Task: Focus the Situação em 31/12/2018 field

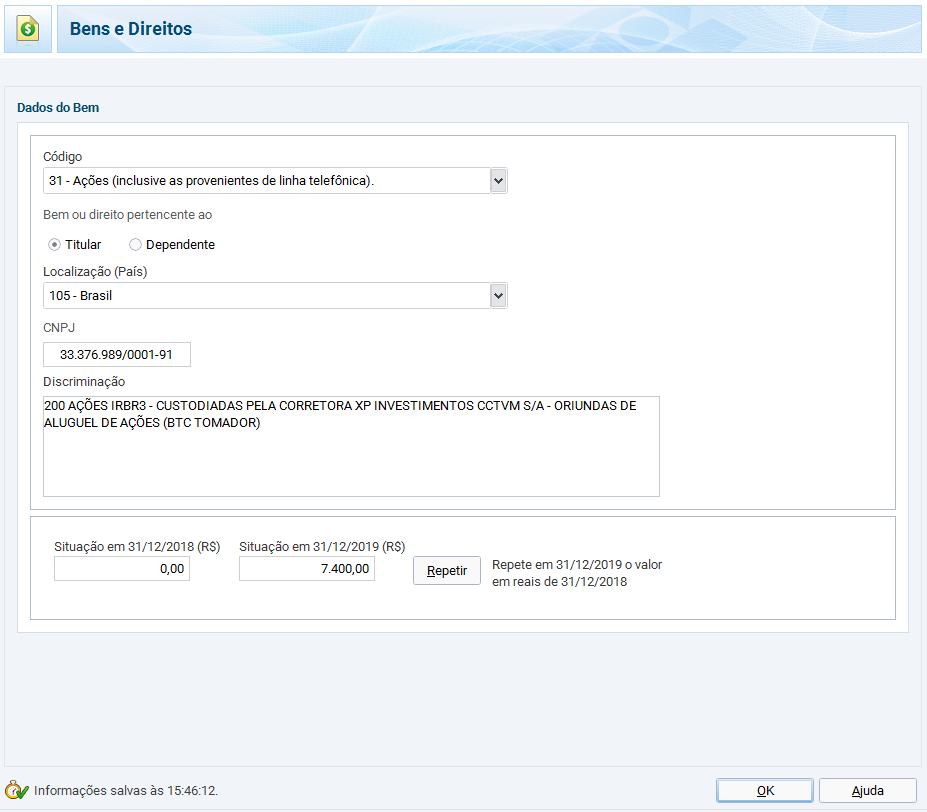Action: (122, 569)
